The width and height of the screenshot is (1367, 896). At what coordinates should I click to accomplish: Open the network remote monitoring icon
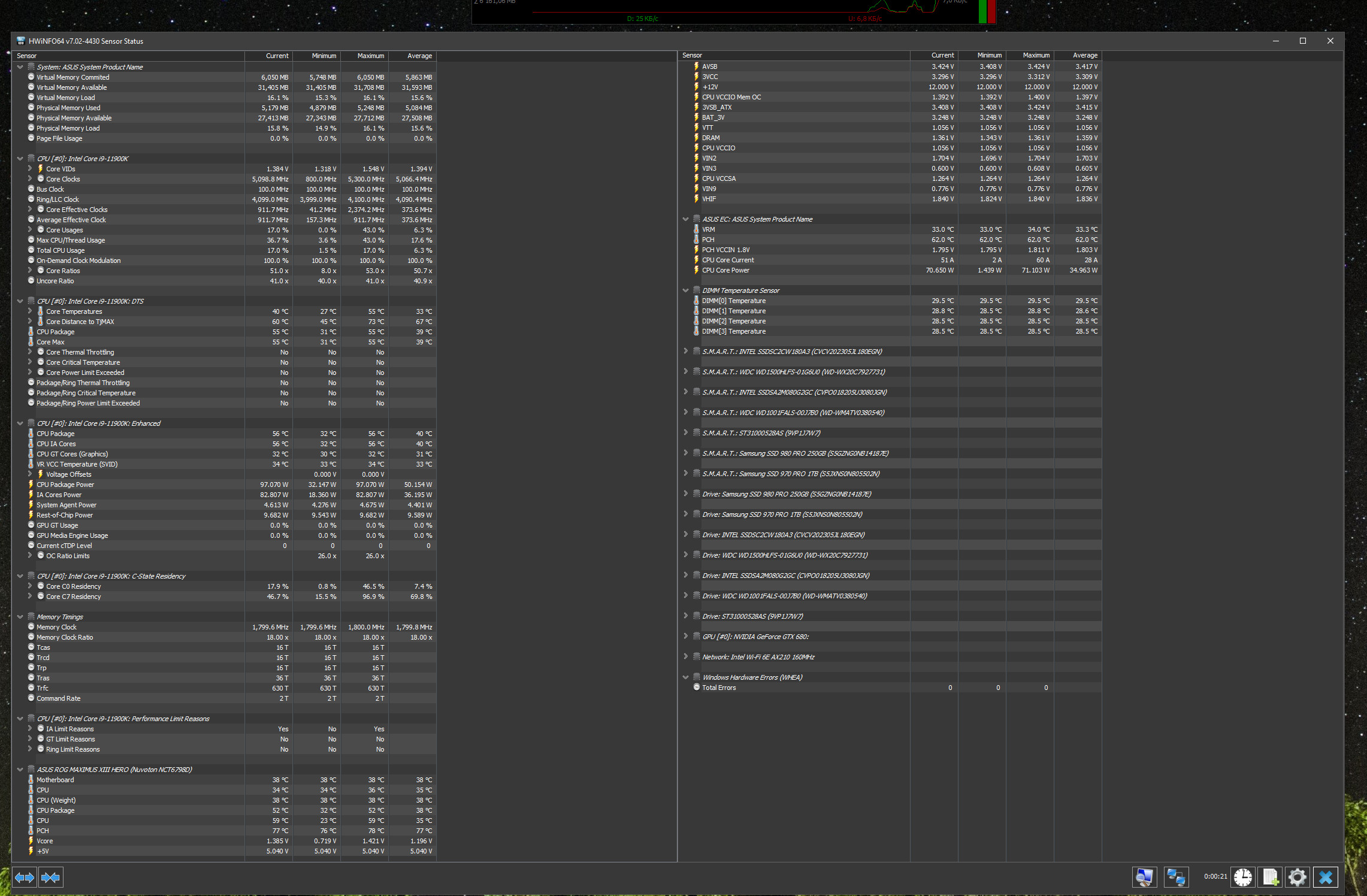pyautogui.click(x=1176, y=877)
